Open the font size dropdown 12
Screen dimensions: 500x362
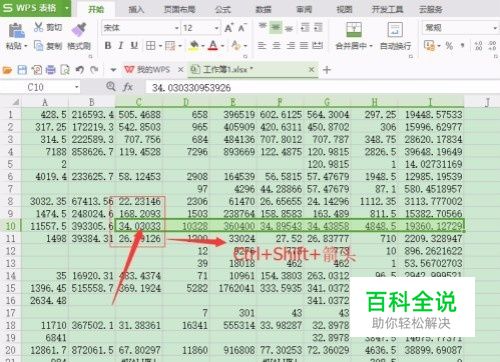(217, 28)
